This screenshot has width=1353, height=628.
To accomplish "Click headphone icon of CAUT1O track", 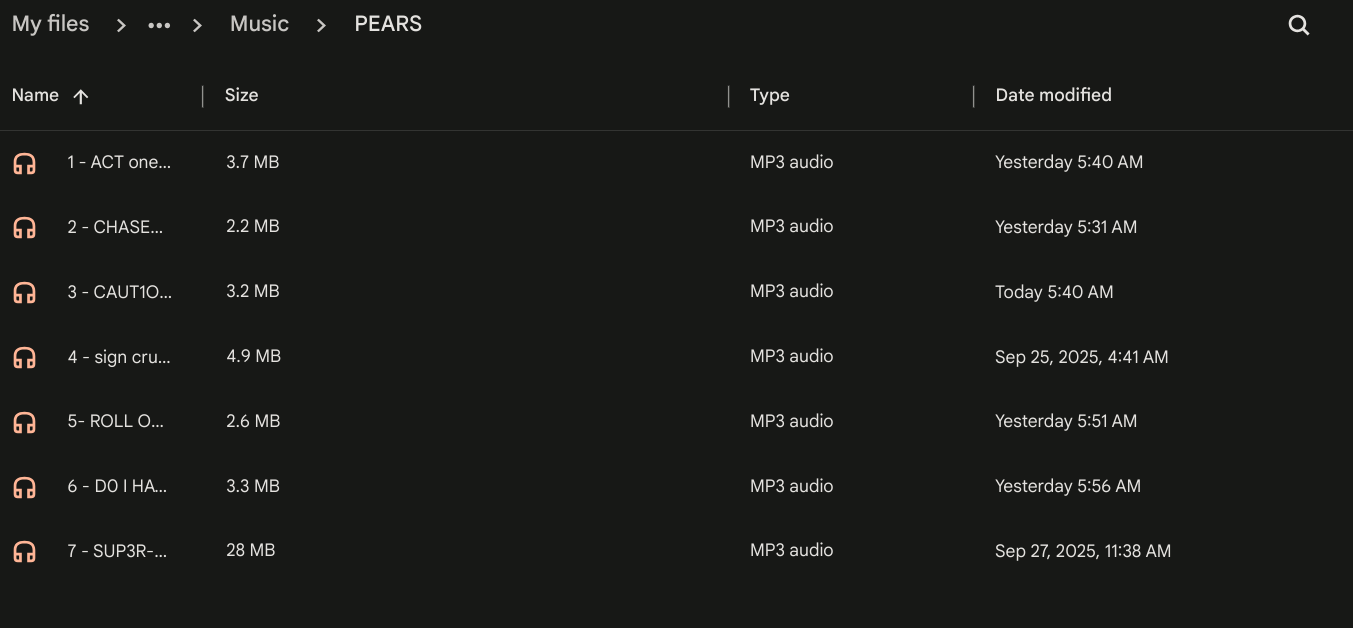I will pos(25,293).
